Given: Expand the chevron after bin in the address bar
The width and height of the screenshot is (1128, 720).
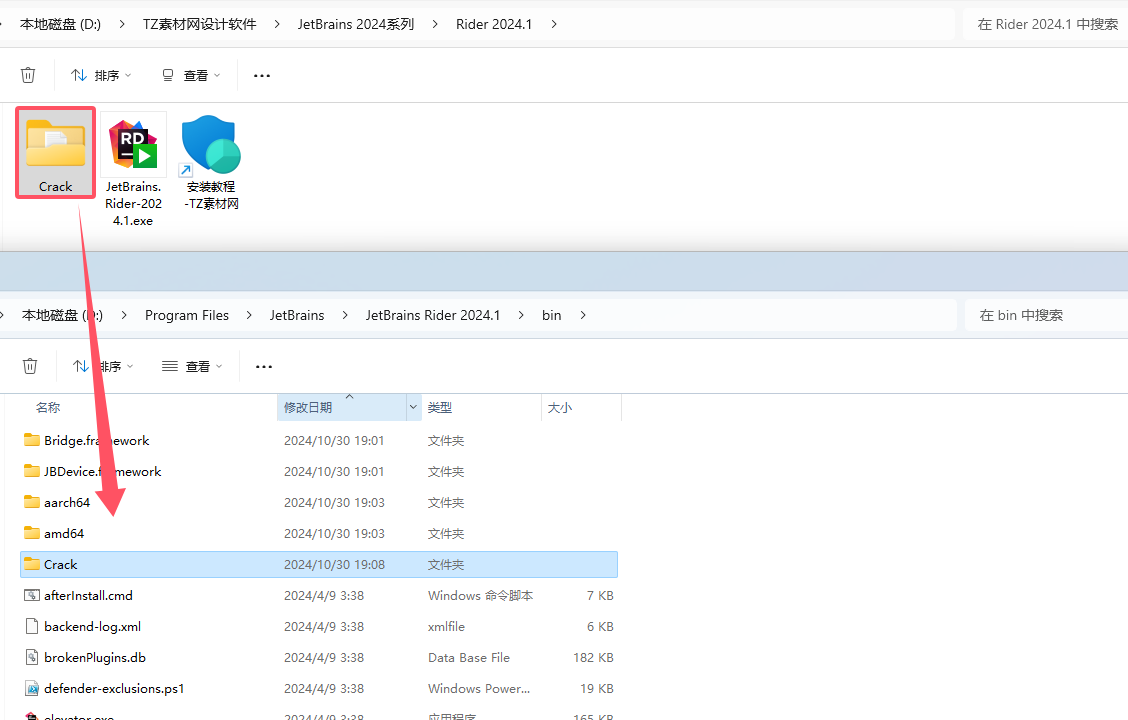Looking at the screenshot, I should 583,315.
